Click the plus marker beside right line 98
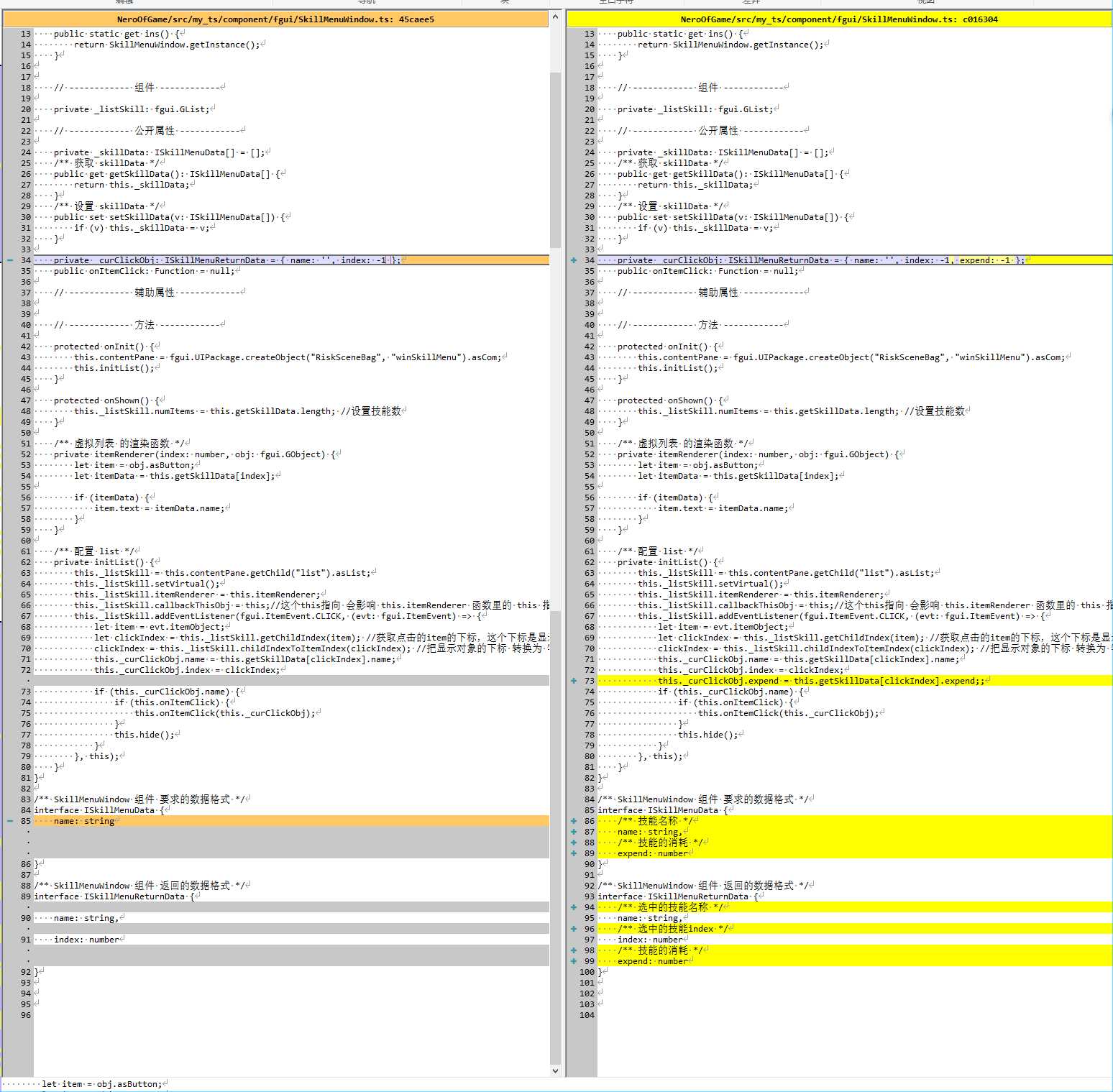This screenshot has height=1092, width=1113. click(x=574, y=950)
